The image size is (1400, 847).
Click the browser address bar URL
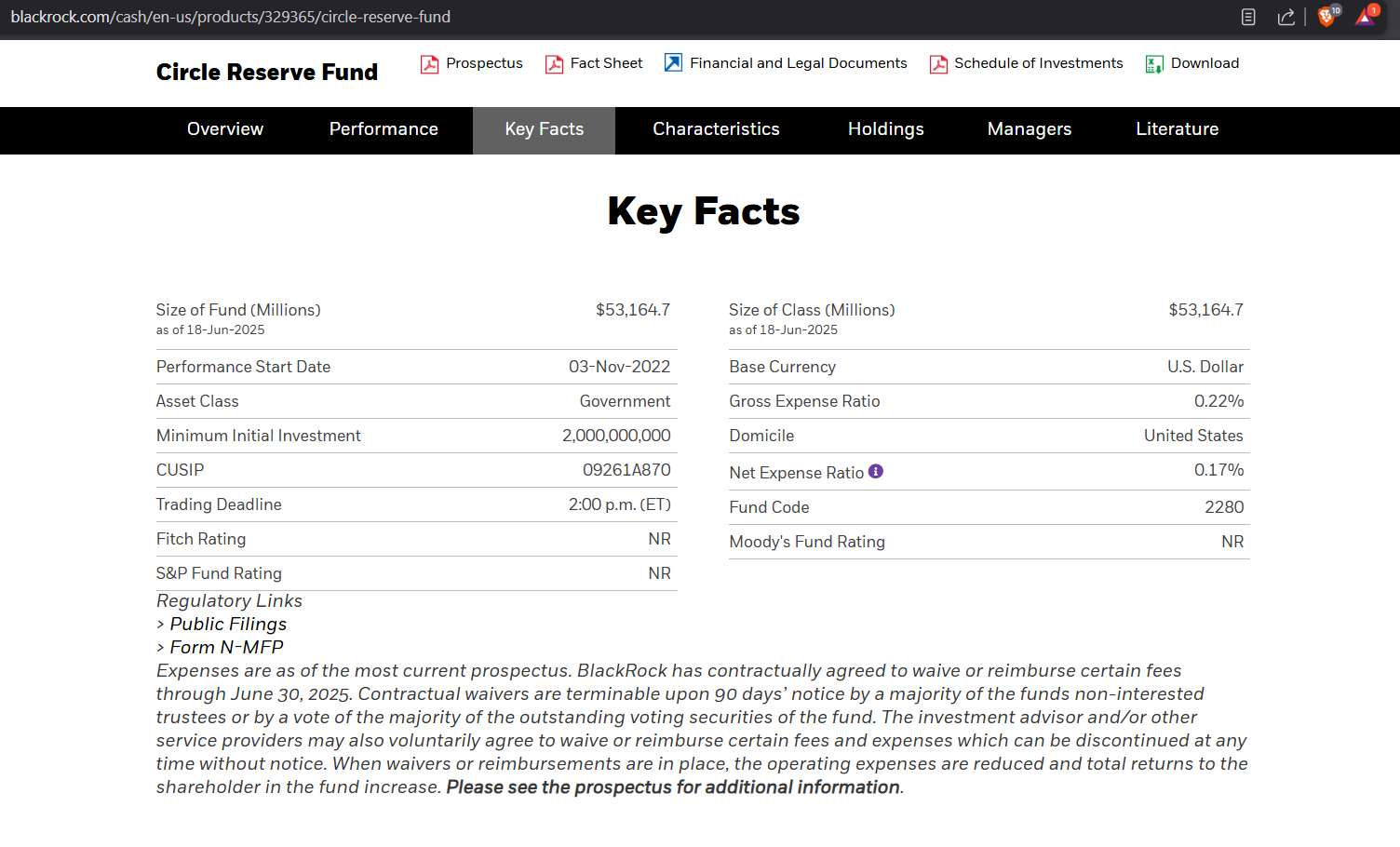click(x=230, y=17)
